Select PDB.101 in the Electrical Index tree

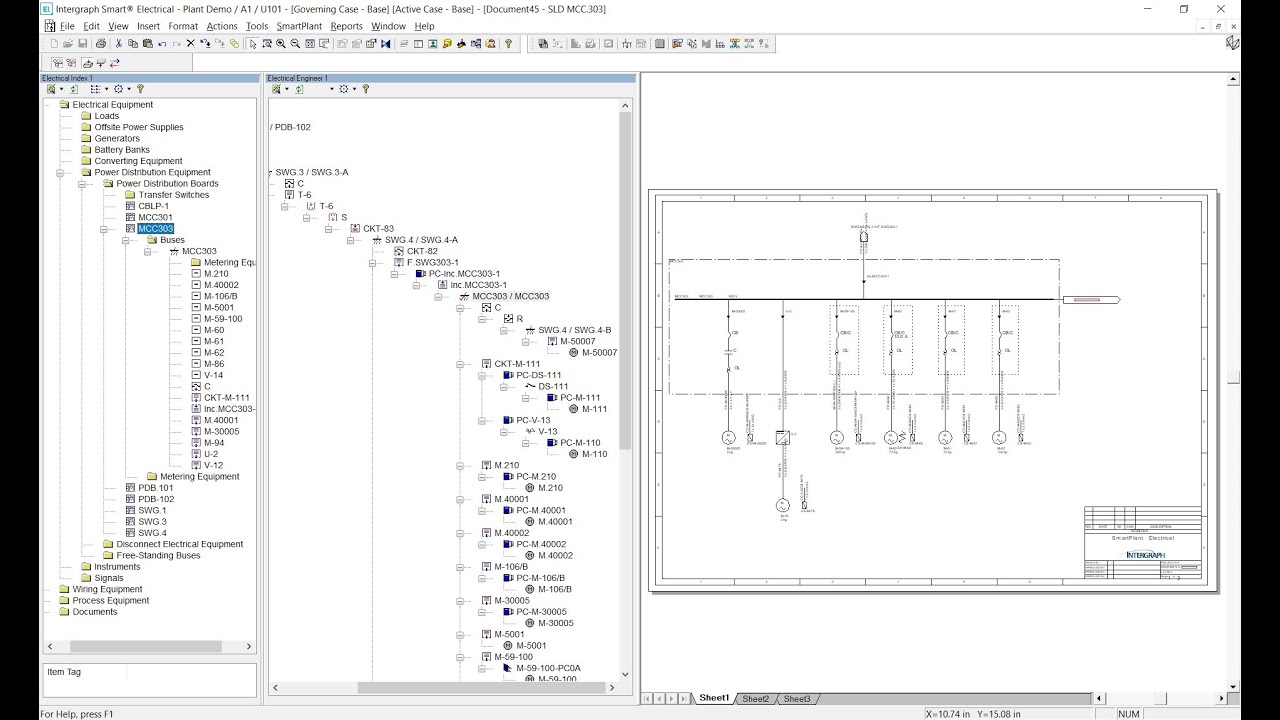point(156,488)
